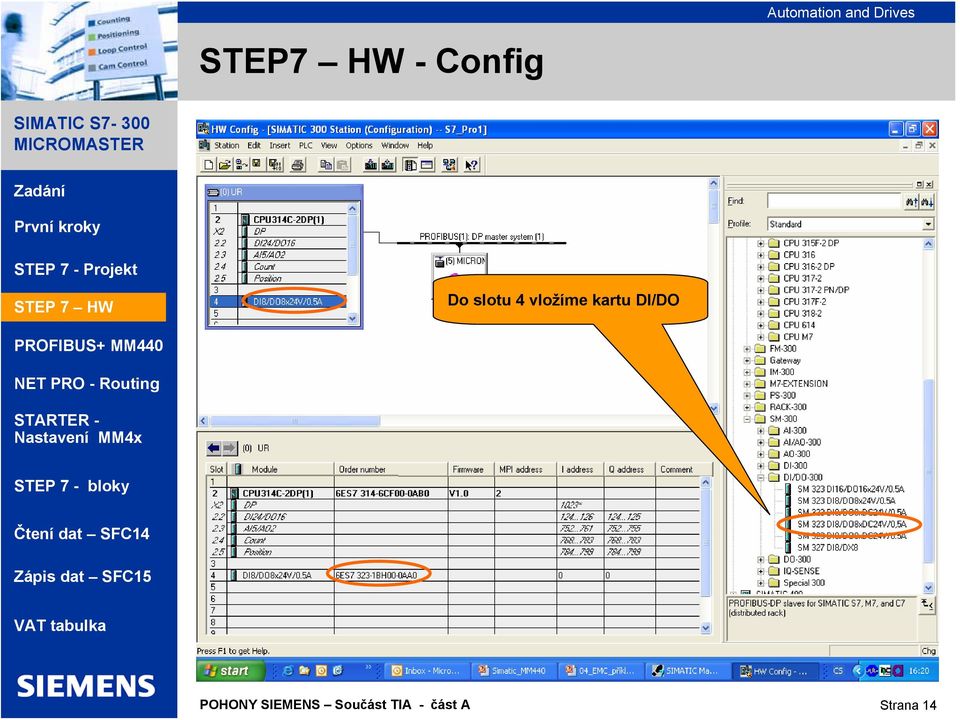Collapse the SM-300 catalog folder

pos(747,419)
